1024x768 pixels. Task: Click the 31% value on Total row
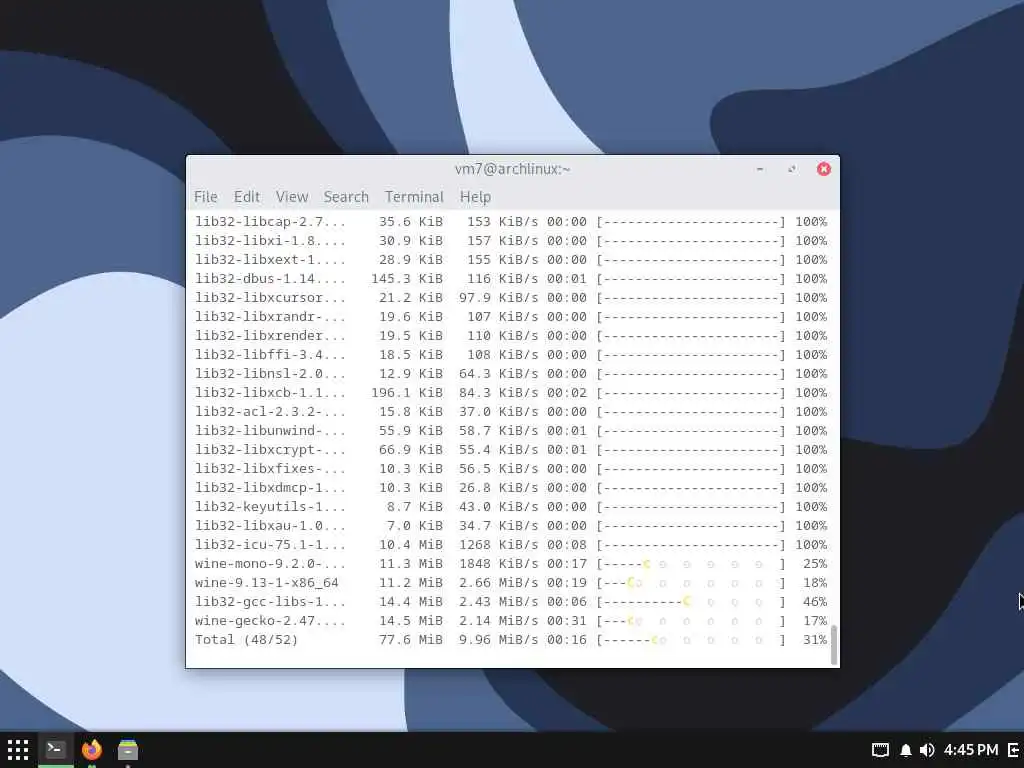[815, 639]
